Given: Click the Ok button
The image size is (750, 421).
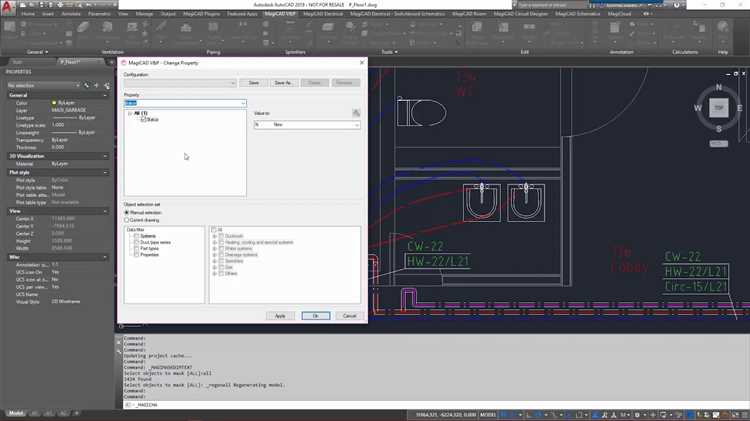Looking at the screenshot, I should (x=316, y=316).
